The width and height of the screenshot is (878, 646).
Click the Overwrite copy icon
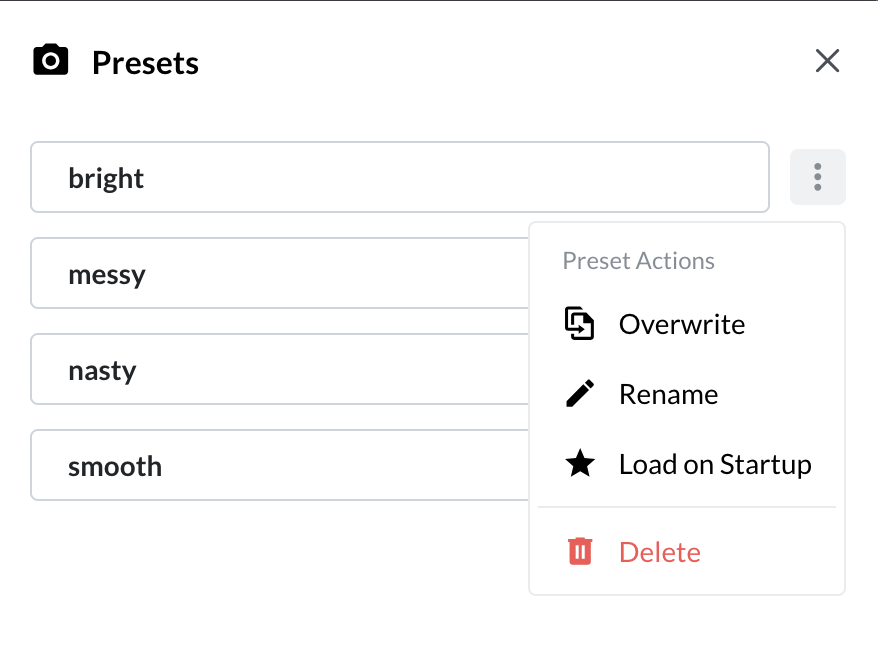coord(579,324)
